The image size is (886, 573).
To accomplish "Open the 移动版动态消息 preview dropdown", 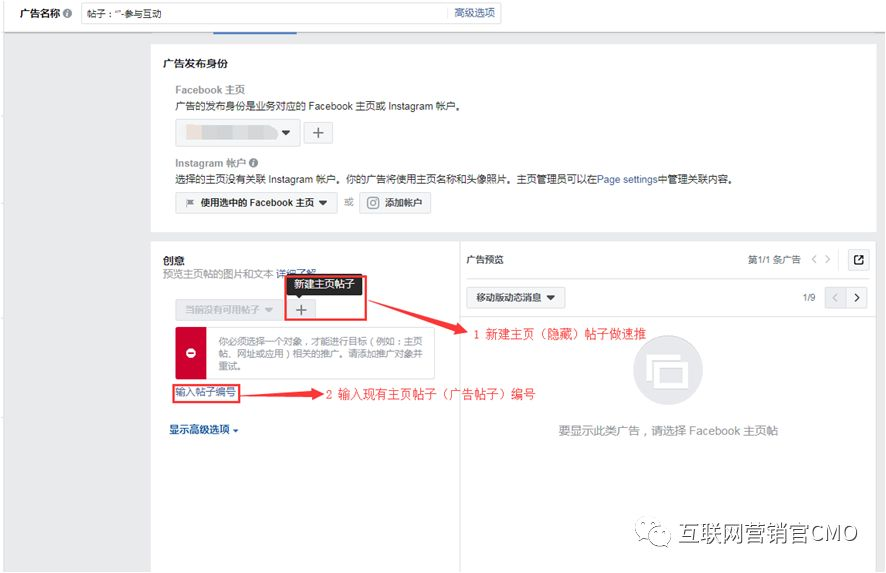I will 515,297.
